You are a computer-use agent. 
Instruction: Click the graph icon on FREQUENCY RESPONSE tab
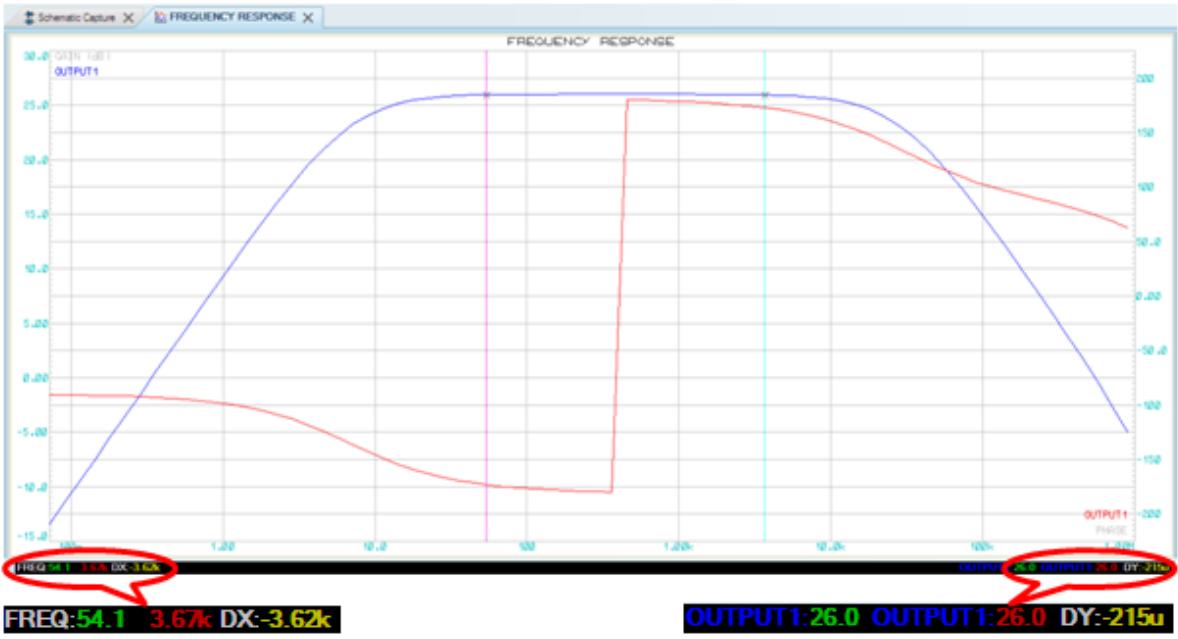(160, 18)
